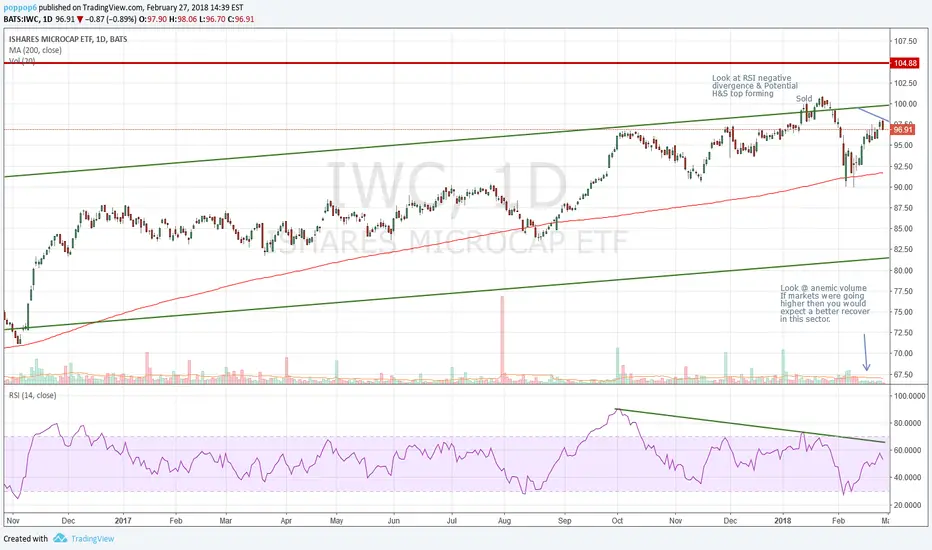Click the 100.0000 RSI axis label
932x550 pixels.
(x=908, y=396)
